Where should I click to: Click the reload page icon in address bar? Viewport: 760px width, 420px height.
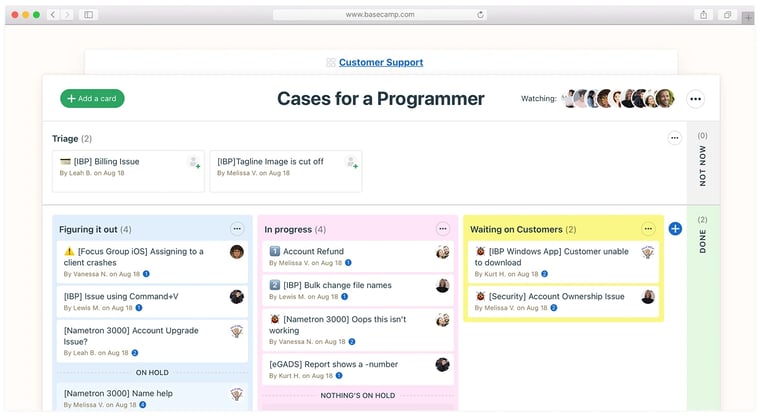tap(481, 15)
